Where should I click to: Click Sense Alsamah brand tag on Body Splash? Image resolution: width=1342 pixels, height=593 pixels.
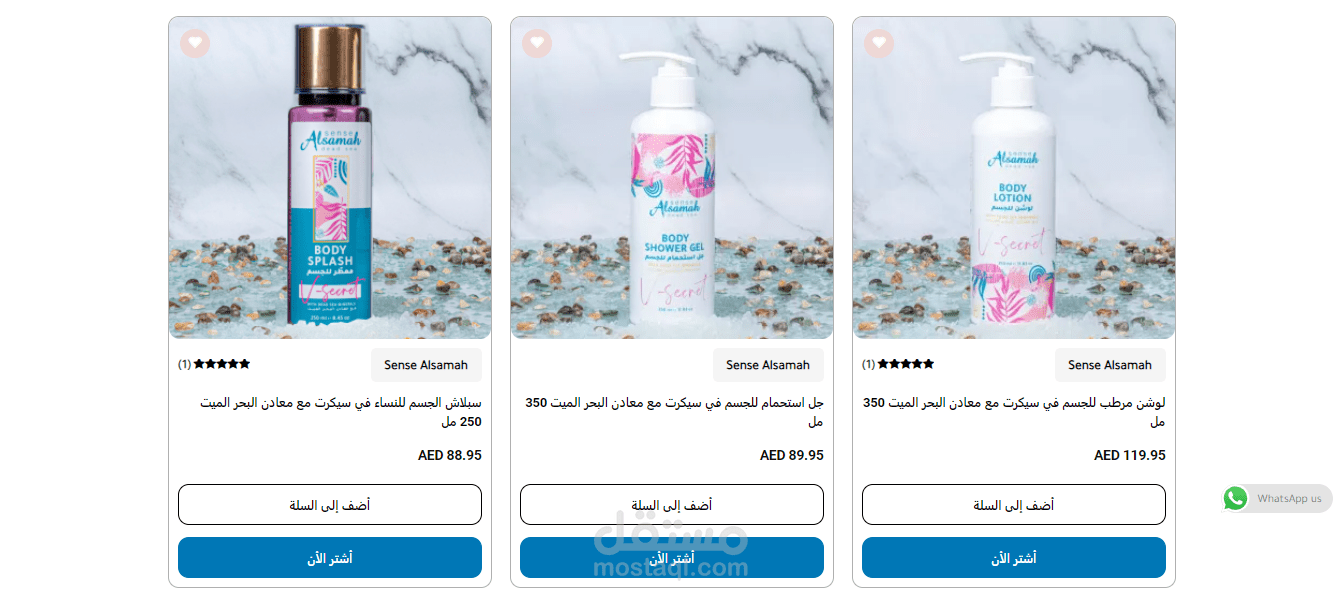426,365
